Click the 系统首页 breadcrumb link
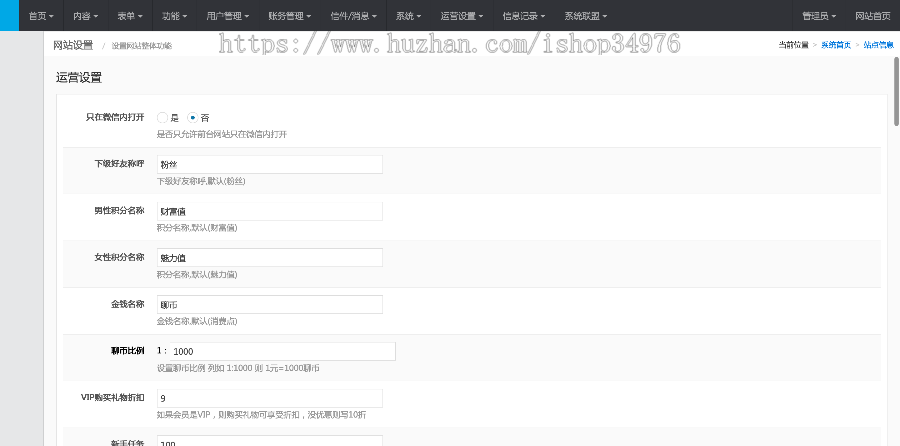This screenshot has height=446, width=900. (836, 45)
